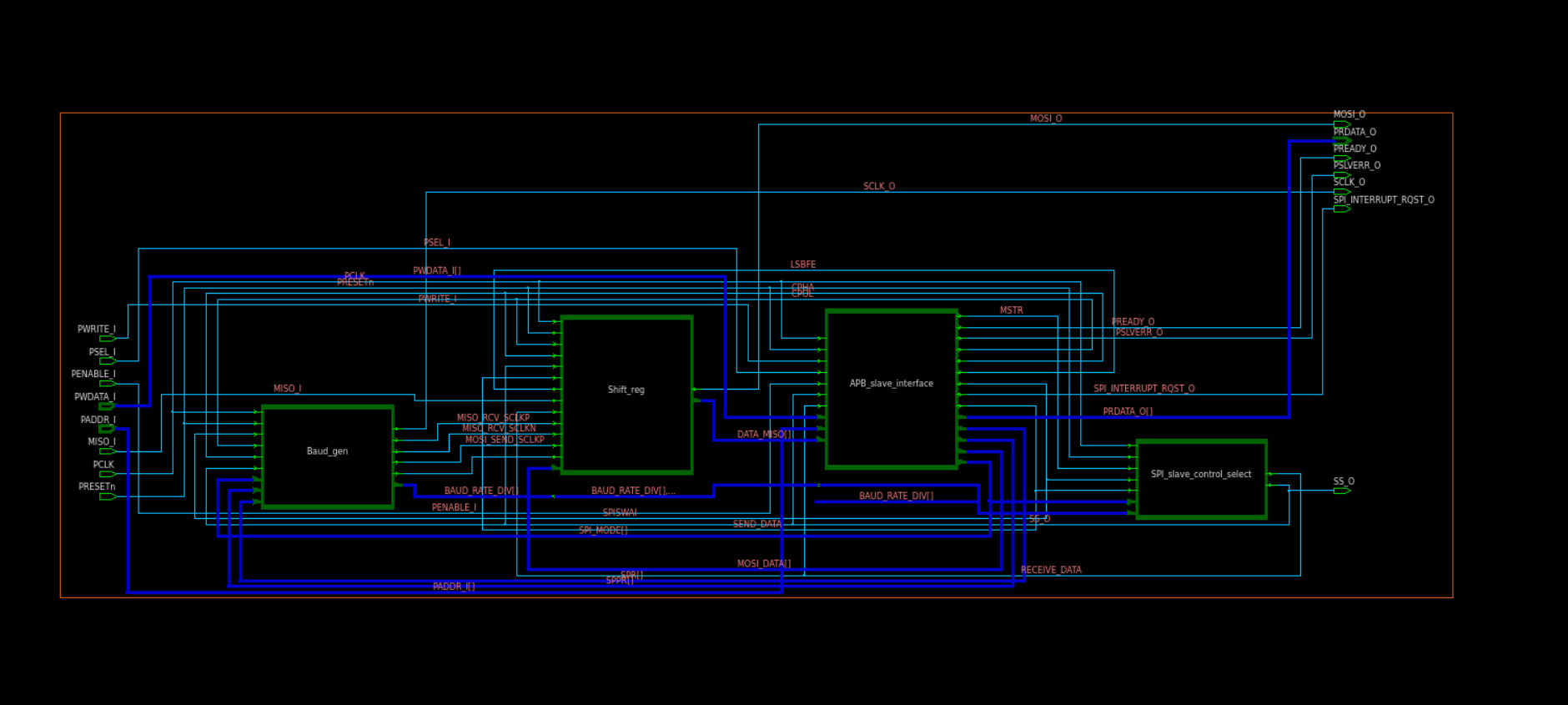Select the PWRITE_I input port symbol
Image resolution: width=1568 pixels, height=705 pixels.
tap(108, 339)
